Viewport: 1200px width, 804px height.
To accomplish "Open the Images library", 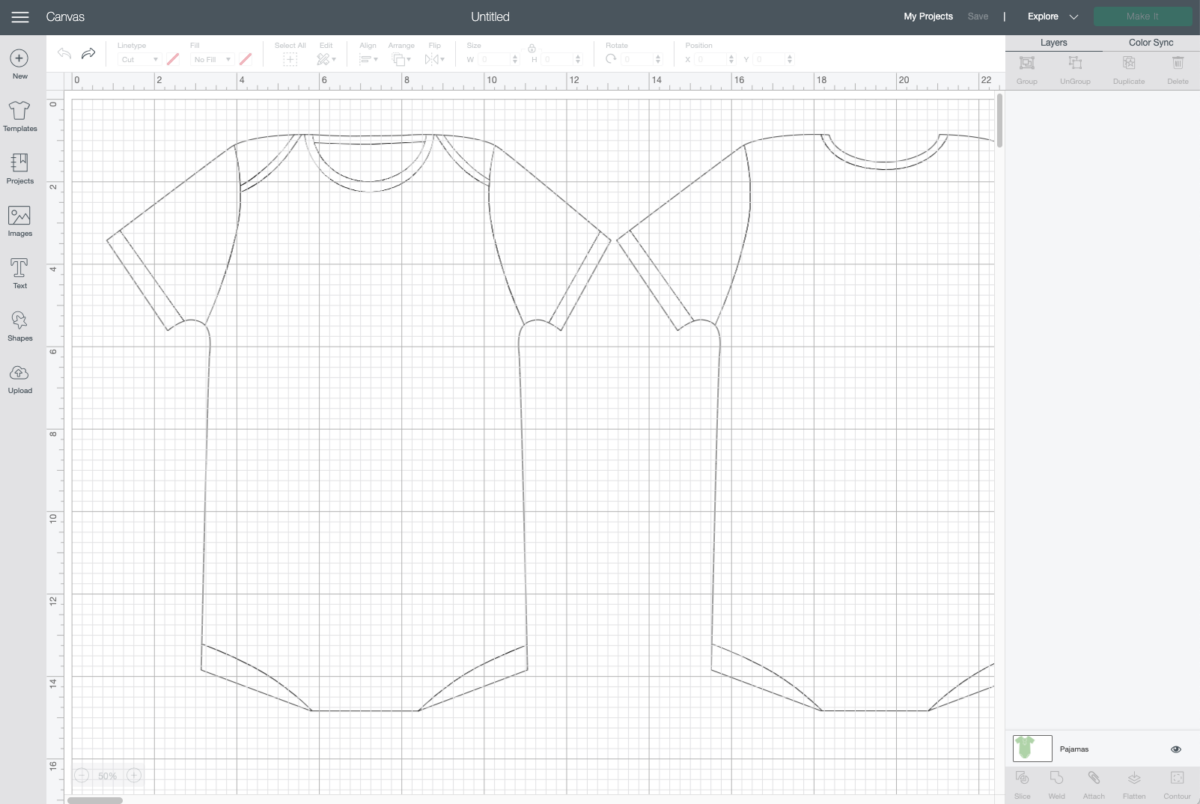I will pyautogui.click(x=20, y=221).
